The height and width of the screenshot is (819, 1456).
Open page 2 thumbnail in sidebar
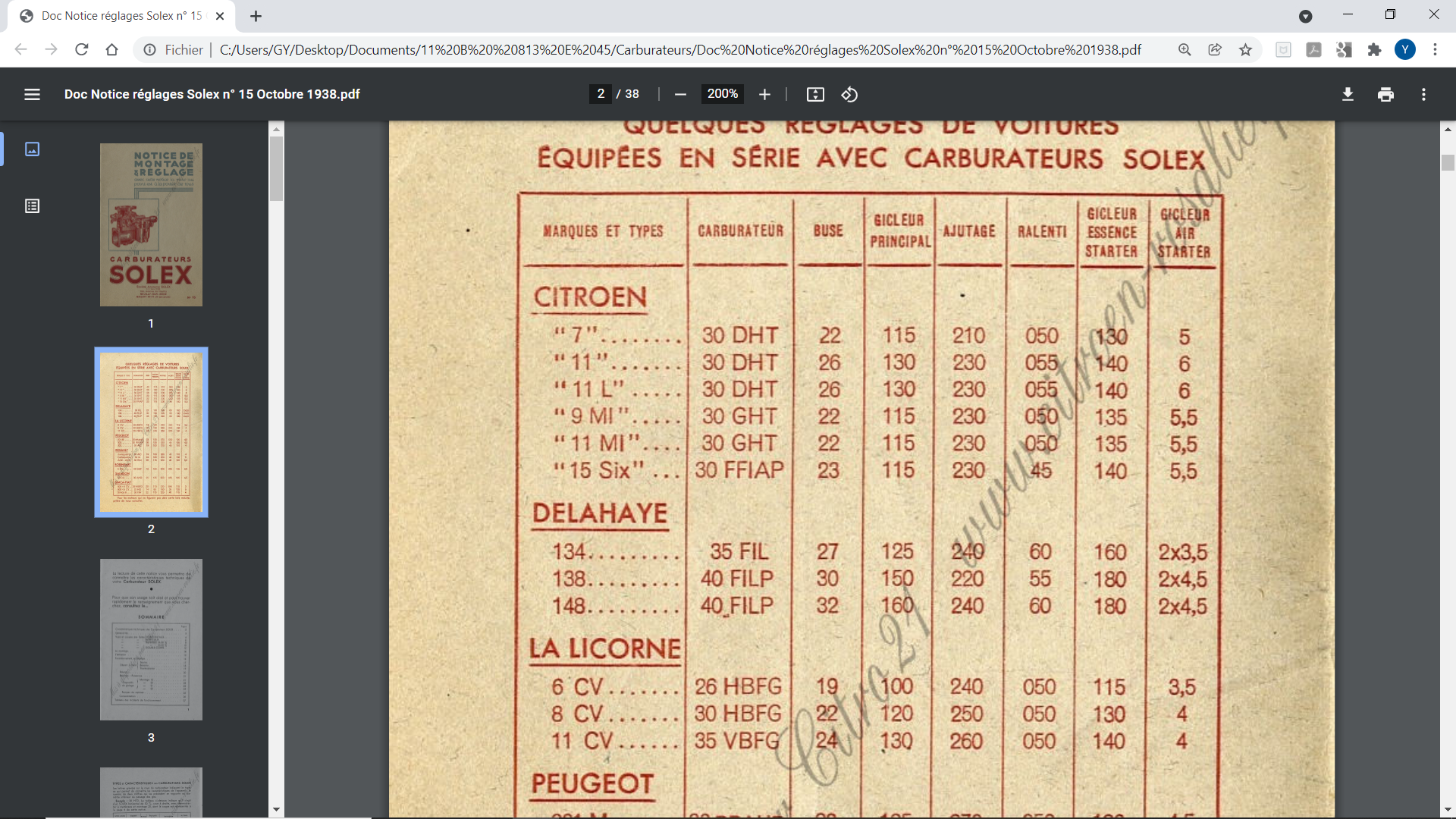click(151, 432)
